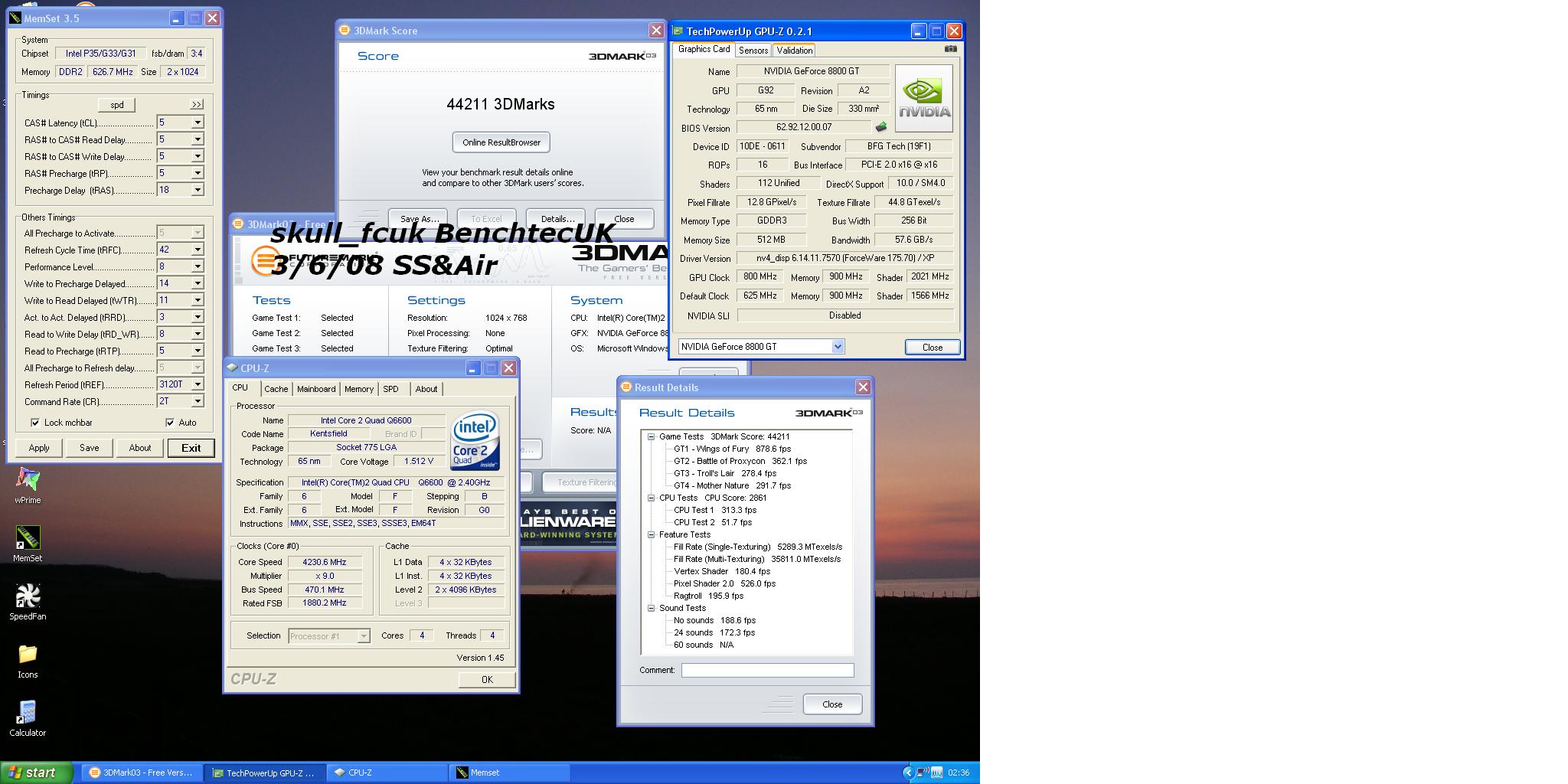
Task: Open RAS# to CAS# Read Delay dropdown
Action: 198,139
